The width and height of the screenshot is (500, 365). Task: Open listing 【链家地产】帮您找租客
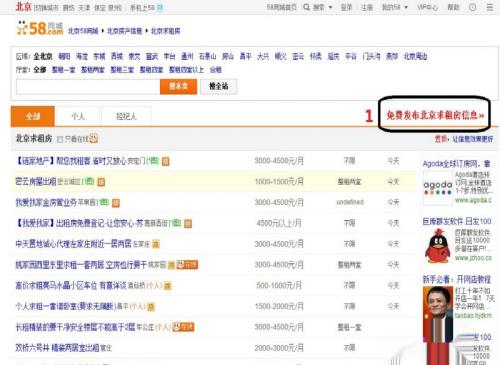click(x=71, y=161)
